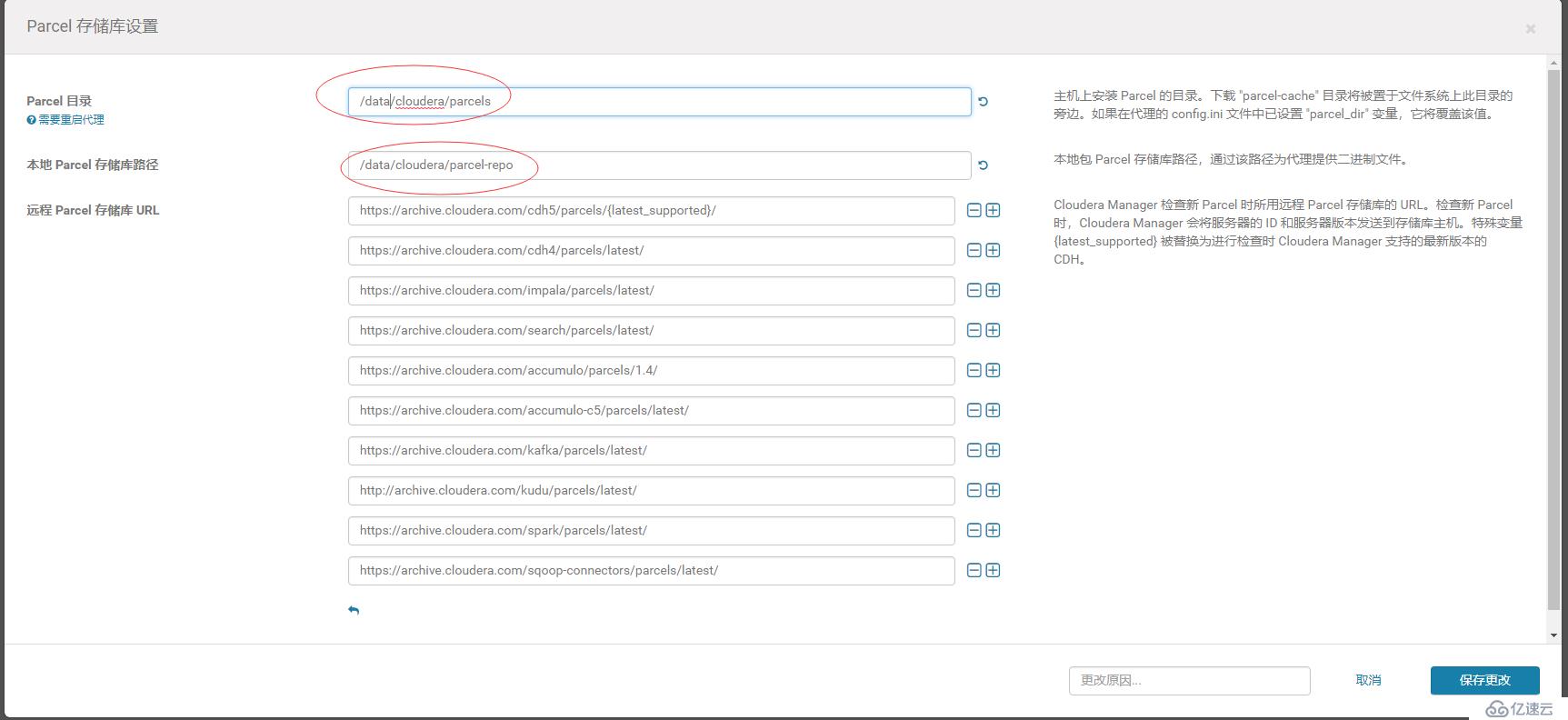Click the 保存更改 button

[1484, 680]
